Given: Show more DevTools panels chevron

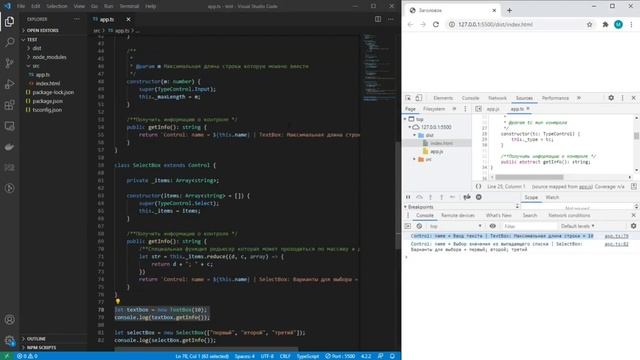Looking at the screenshot, I should (x=579, y=98).
